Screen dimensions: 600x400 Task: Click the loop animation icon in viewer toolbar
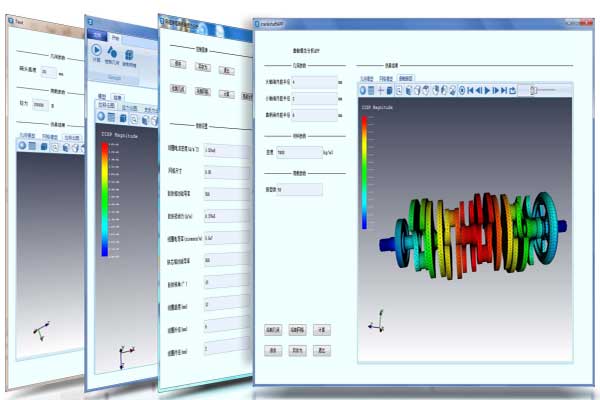[x=513, y=90]
